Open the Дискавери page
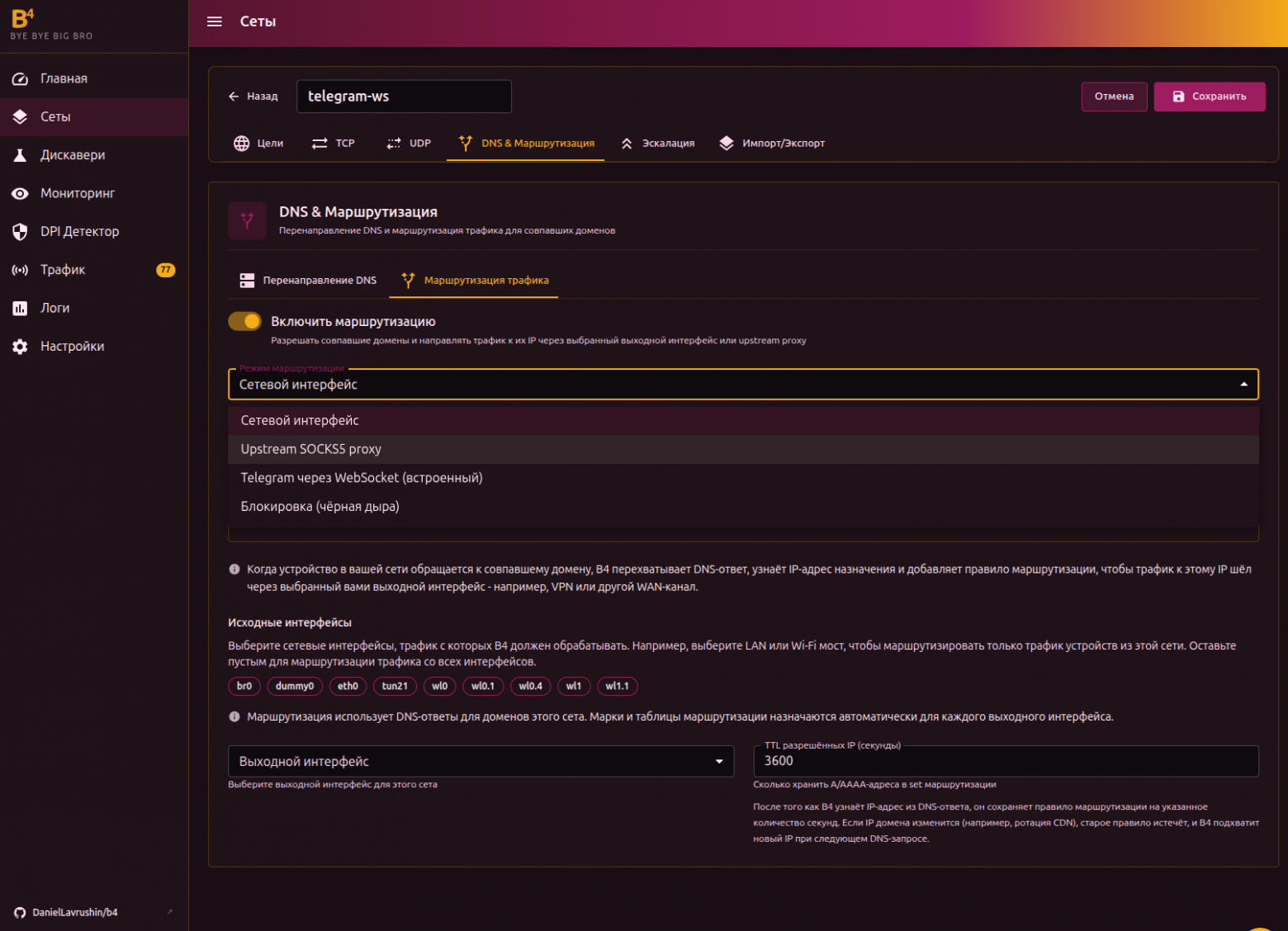This screenshot has width=1288, height=931. (x=94, y=155)
